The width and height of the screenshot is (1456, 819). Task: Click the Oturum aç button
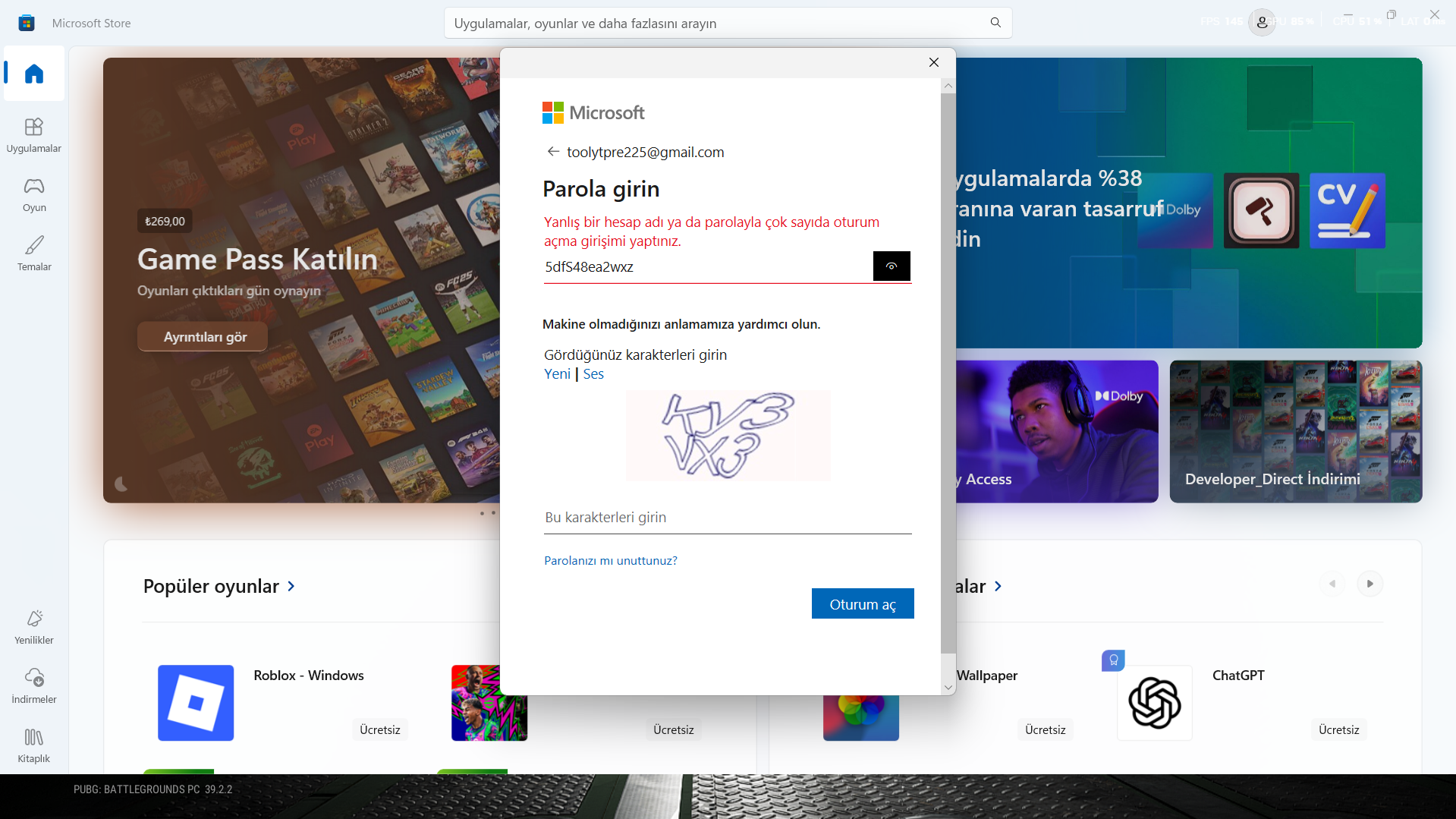pyautogui.click(x=863, y=604)
